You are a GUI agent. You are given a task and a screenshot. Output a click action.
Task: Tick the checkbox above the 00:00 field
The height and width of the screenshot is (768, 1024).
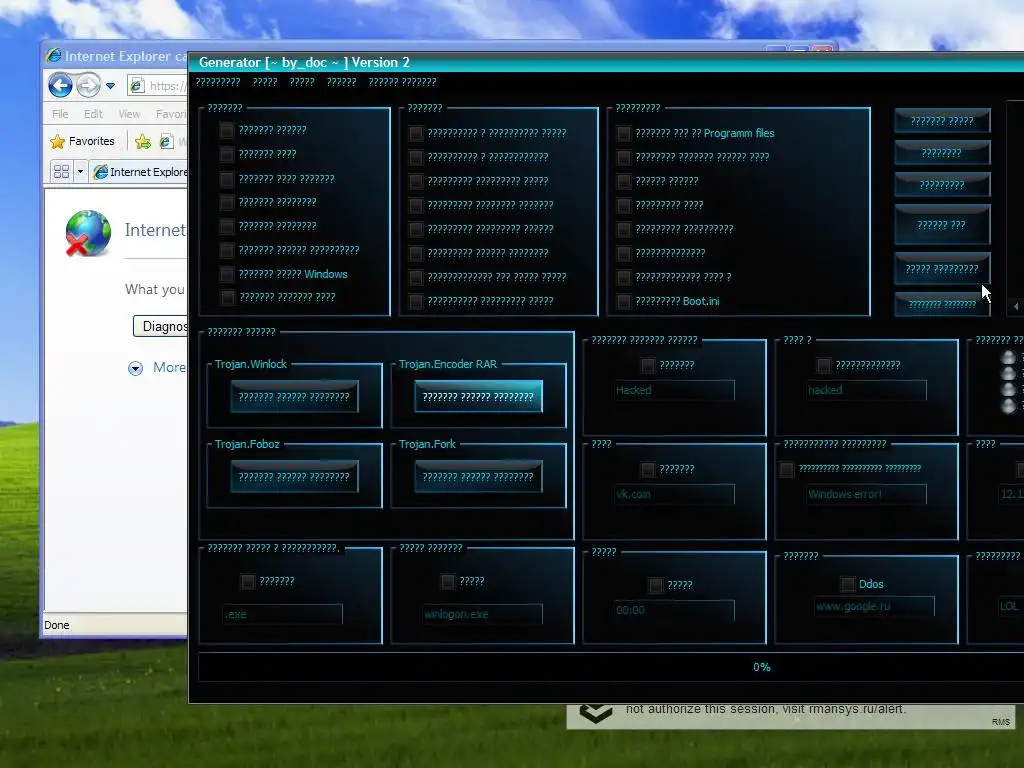[x=656, y=585]
